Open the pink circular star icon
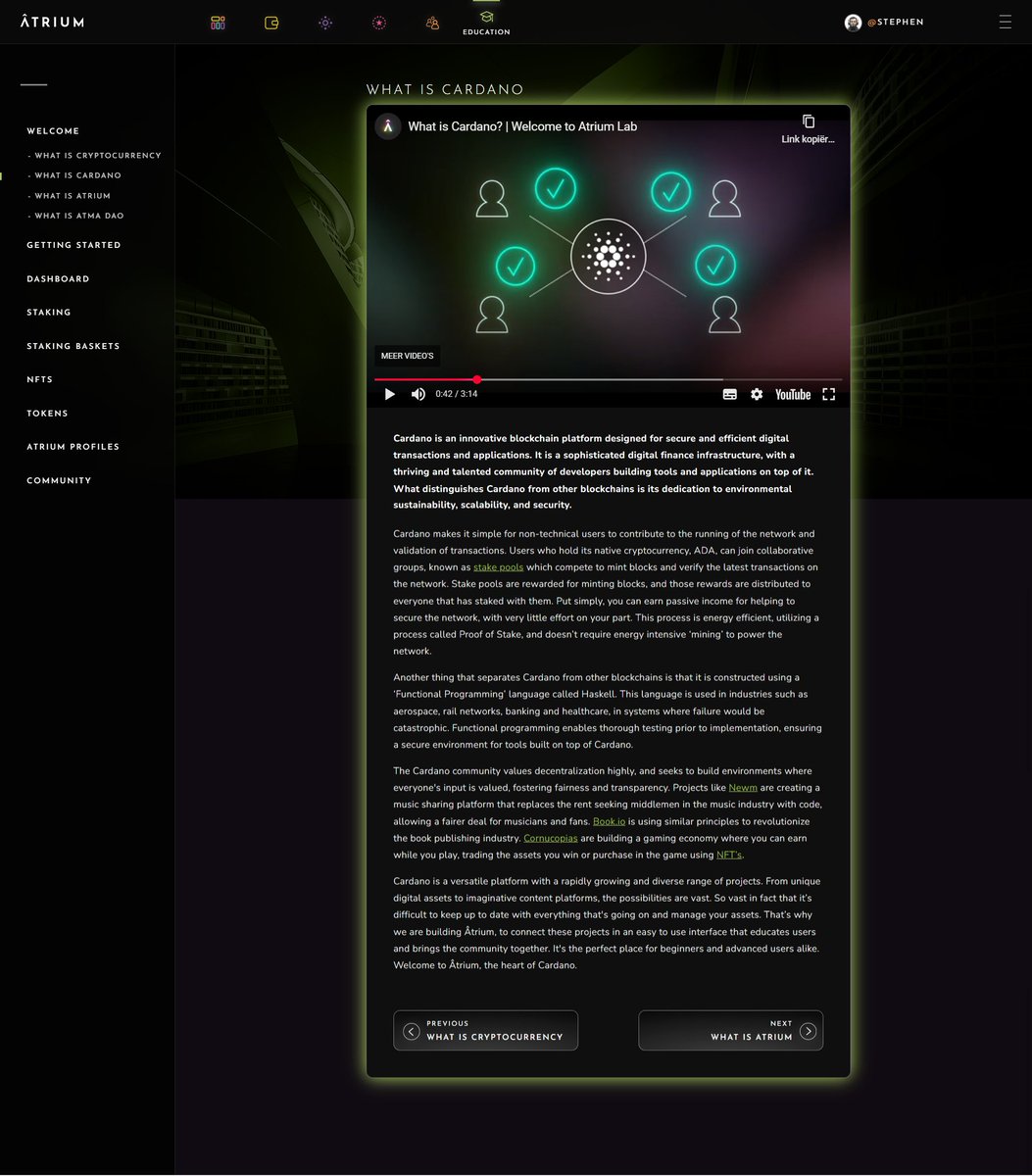The image size is (1032, 1176). [x=378, y=23]
